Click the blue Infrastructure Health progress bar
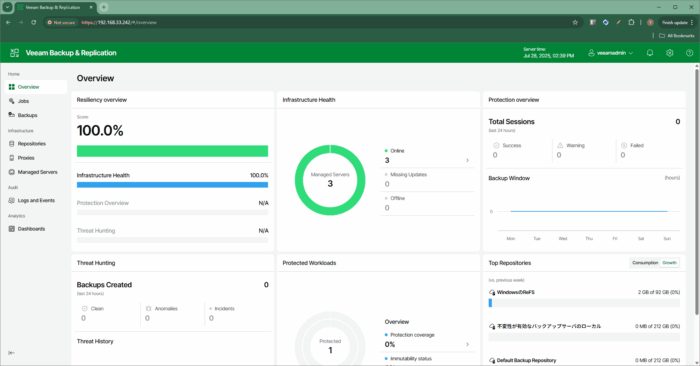Image resolution: width=700 pixels, height=366 pixels. [x=172, y=185]
